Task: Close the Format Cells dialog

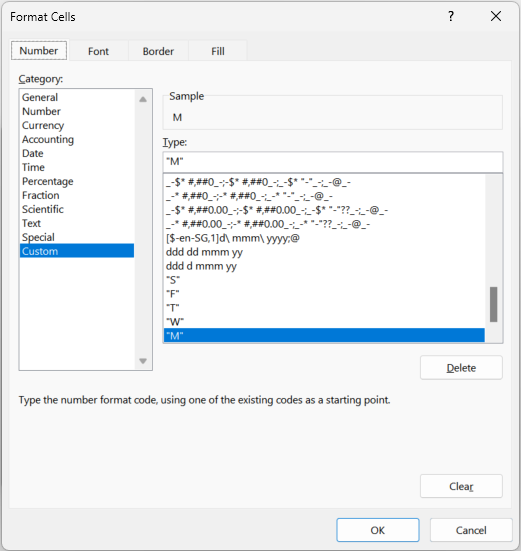Action: pyautogui.click(x=496, y=16)
